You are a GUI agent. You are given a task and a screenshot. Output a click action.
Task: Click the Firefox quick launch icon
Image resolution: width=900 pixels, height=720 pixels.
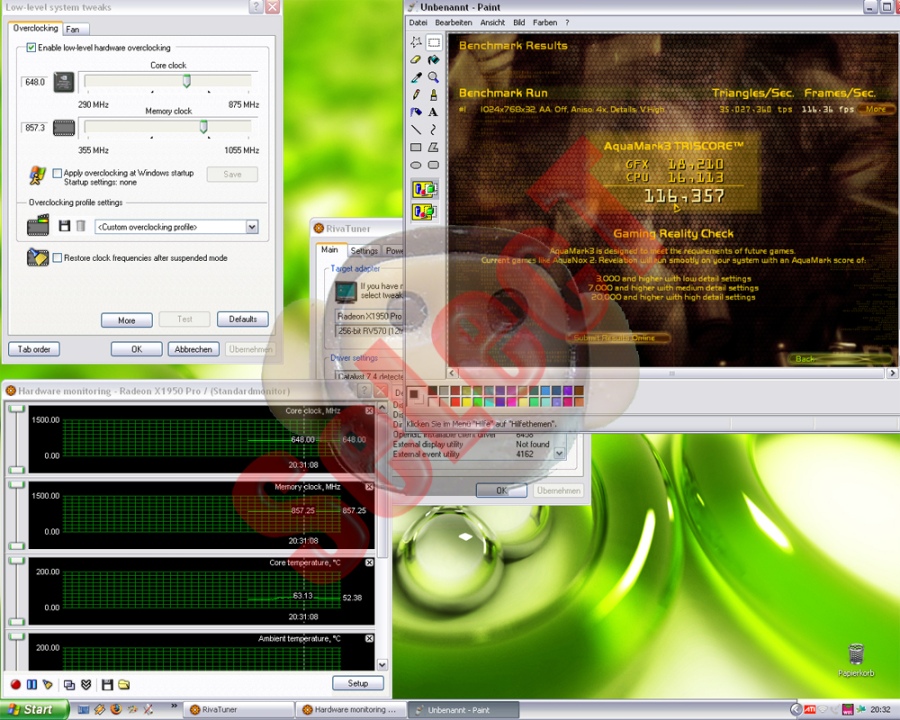115,709
